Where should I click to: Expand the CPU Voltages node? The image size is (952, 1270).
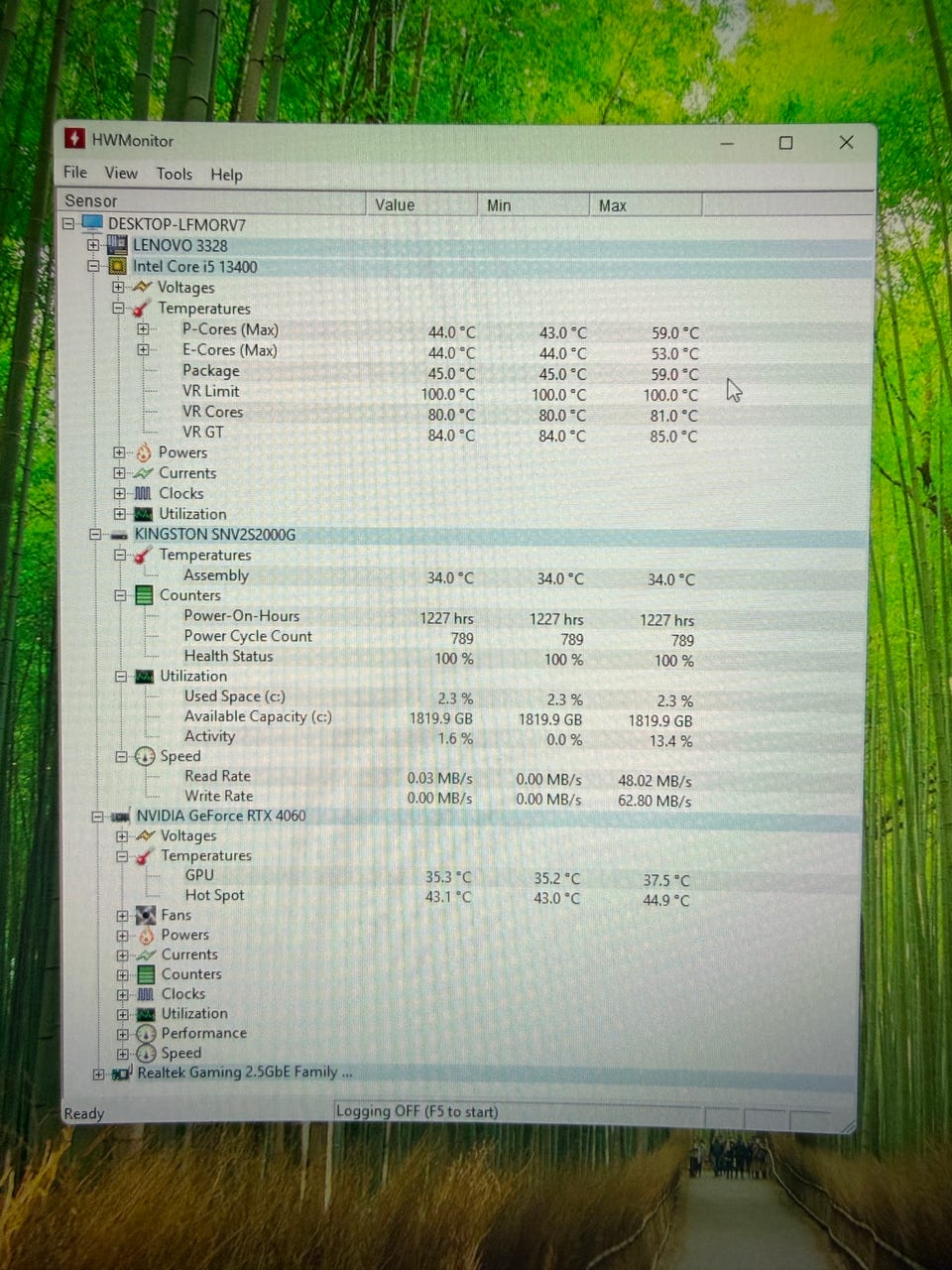pyautogui.click(x=118, y=287)
